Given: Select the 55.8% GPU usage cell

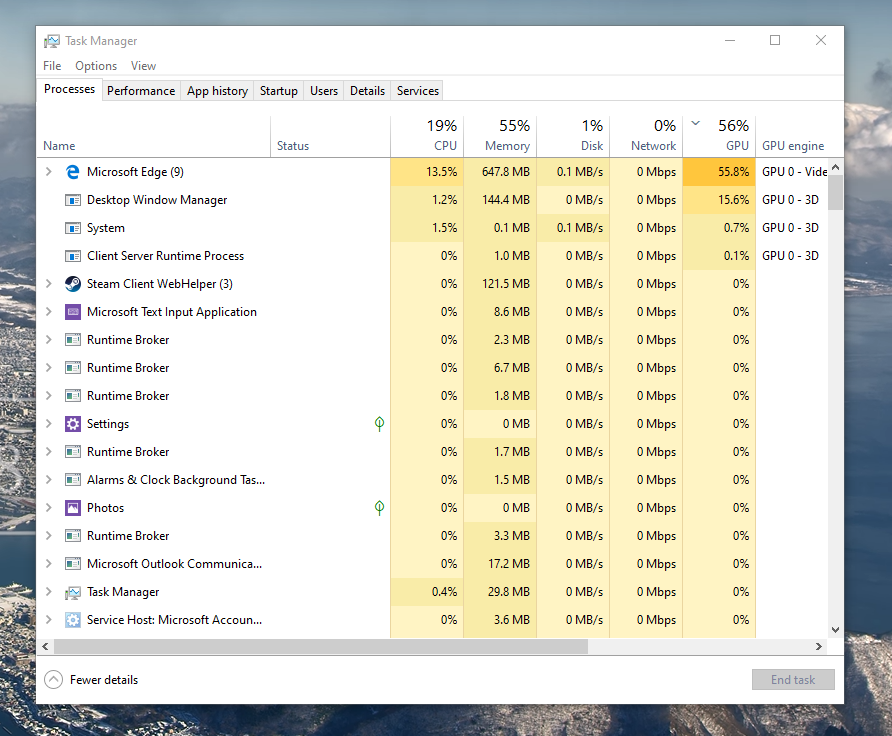Looking at the screenshot, I should pos(719,172).
